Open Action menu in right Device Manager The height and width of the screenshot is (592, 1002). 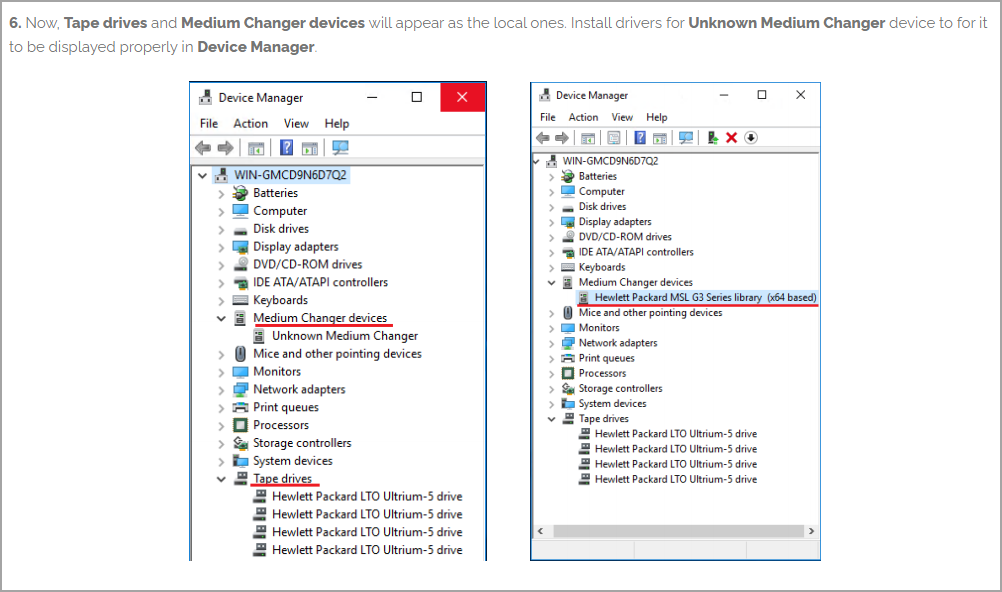pos(583,117)
